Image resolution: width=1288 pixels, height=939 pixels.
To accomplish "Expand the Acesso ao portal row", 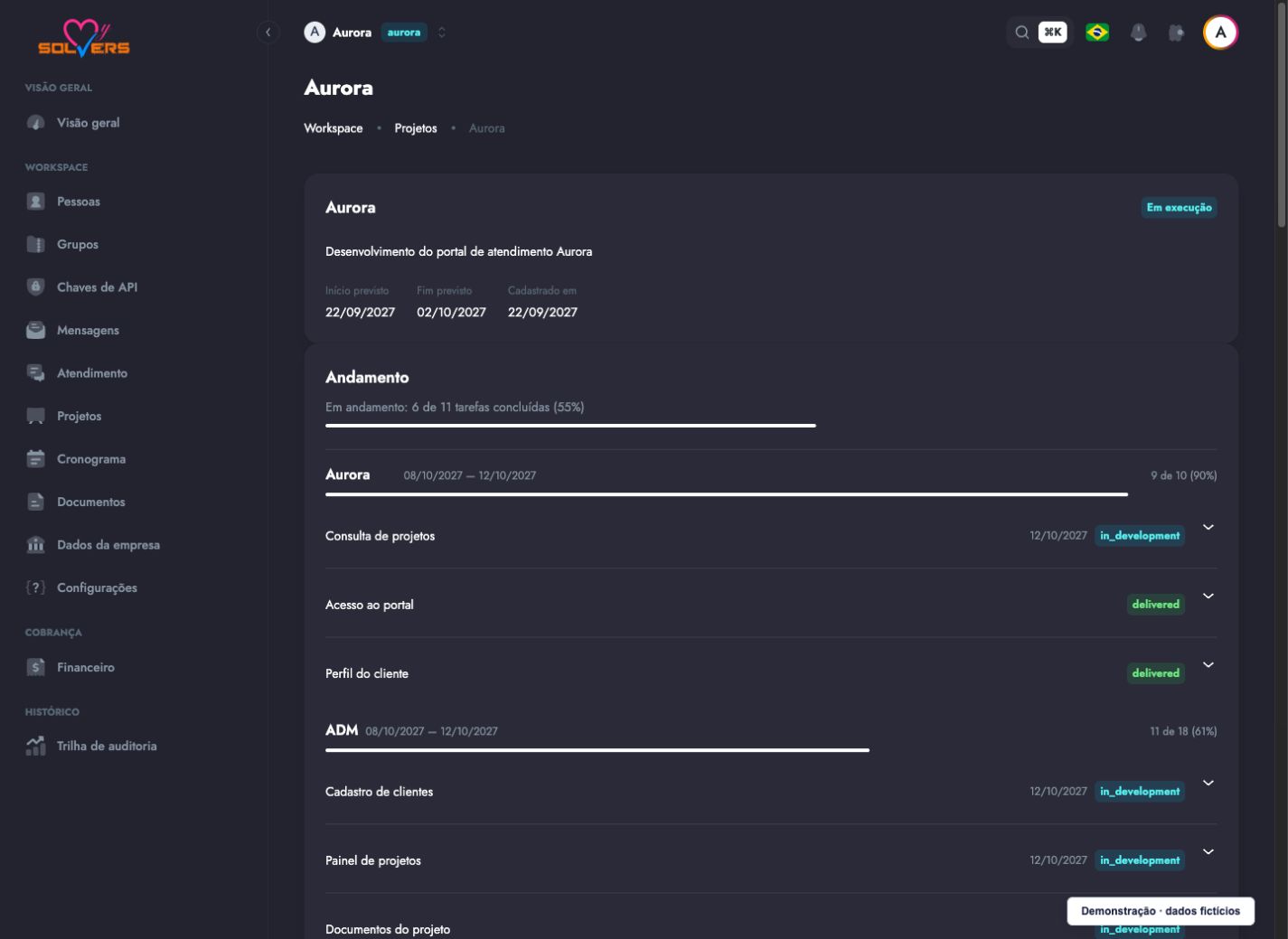I will coord(1208,596).
